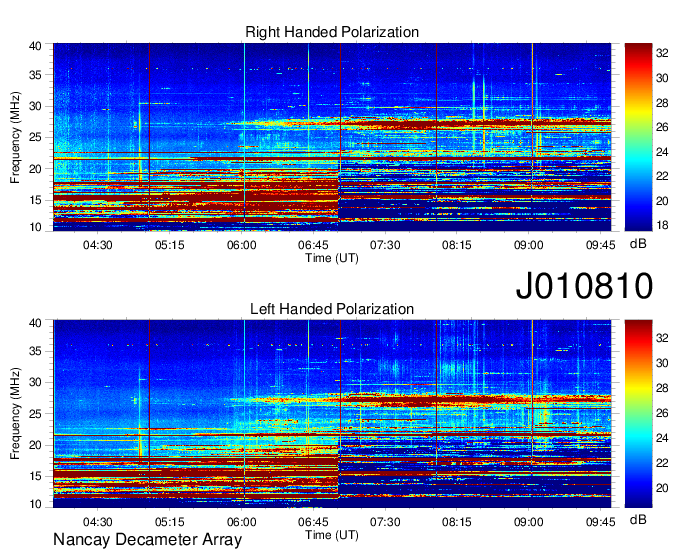Viewport: 680px width, 552px height.
Task: Click 05:15 time tick under Left Handed plot
Action: tap(170, 522)
